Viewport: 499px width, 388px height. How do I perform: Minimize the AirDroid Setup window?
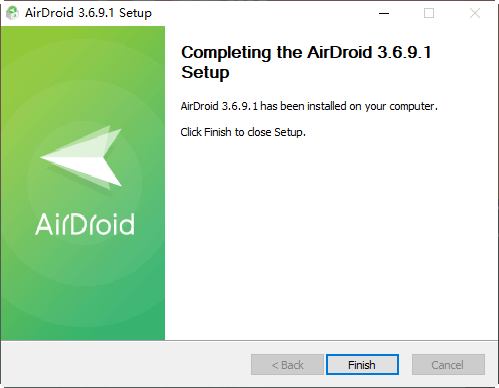point(384,13)
